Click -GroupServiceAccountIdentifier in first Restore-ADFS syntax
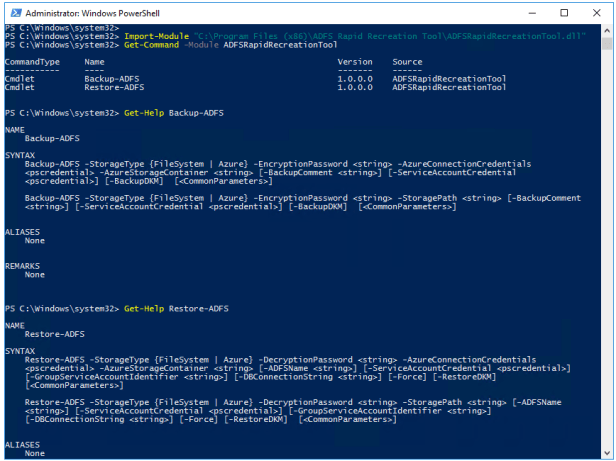The image size is (616, 461). (x=104, y=377)
